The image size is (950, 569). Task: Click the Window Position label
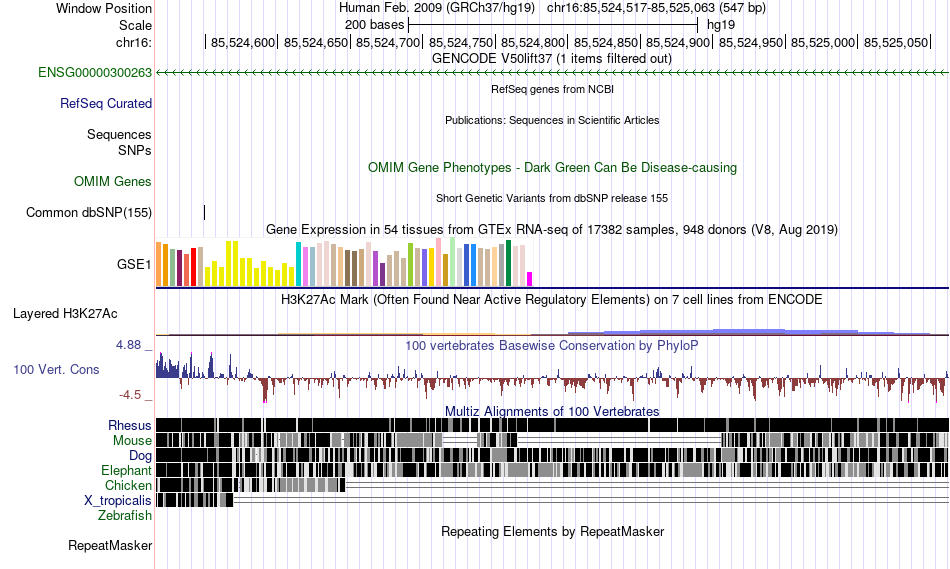pyautogui.click(x=104, y=8)
